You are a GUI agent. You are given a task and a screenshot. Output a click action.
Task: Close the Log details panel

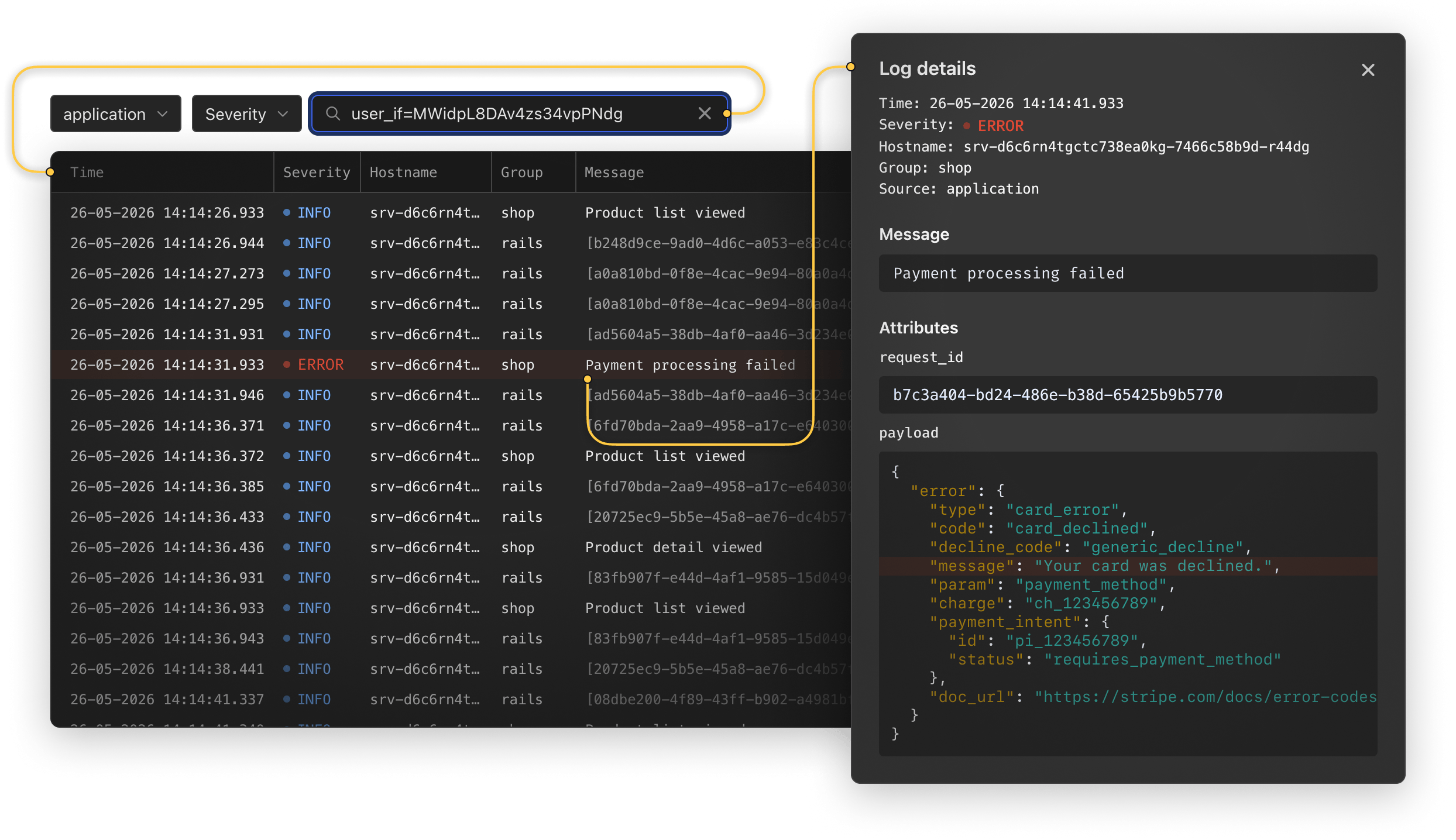(1368, 70)
